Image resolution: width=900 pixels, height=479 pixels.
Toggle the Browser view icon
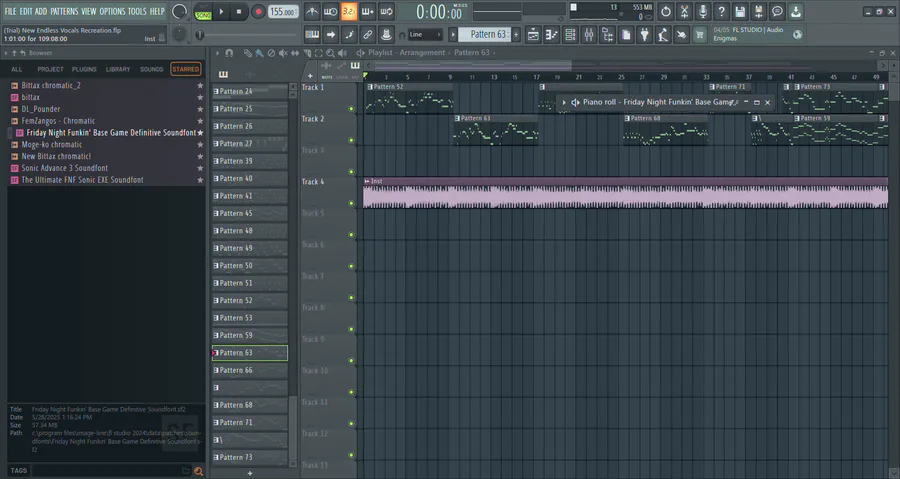click(607, 35)
